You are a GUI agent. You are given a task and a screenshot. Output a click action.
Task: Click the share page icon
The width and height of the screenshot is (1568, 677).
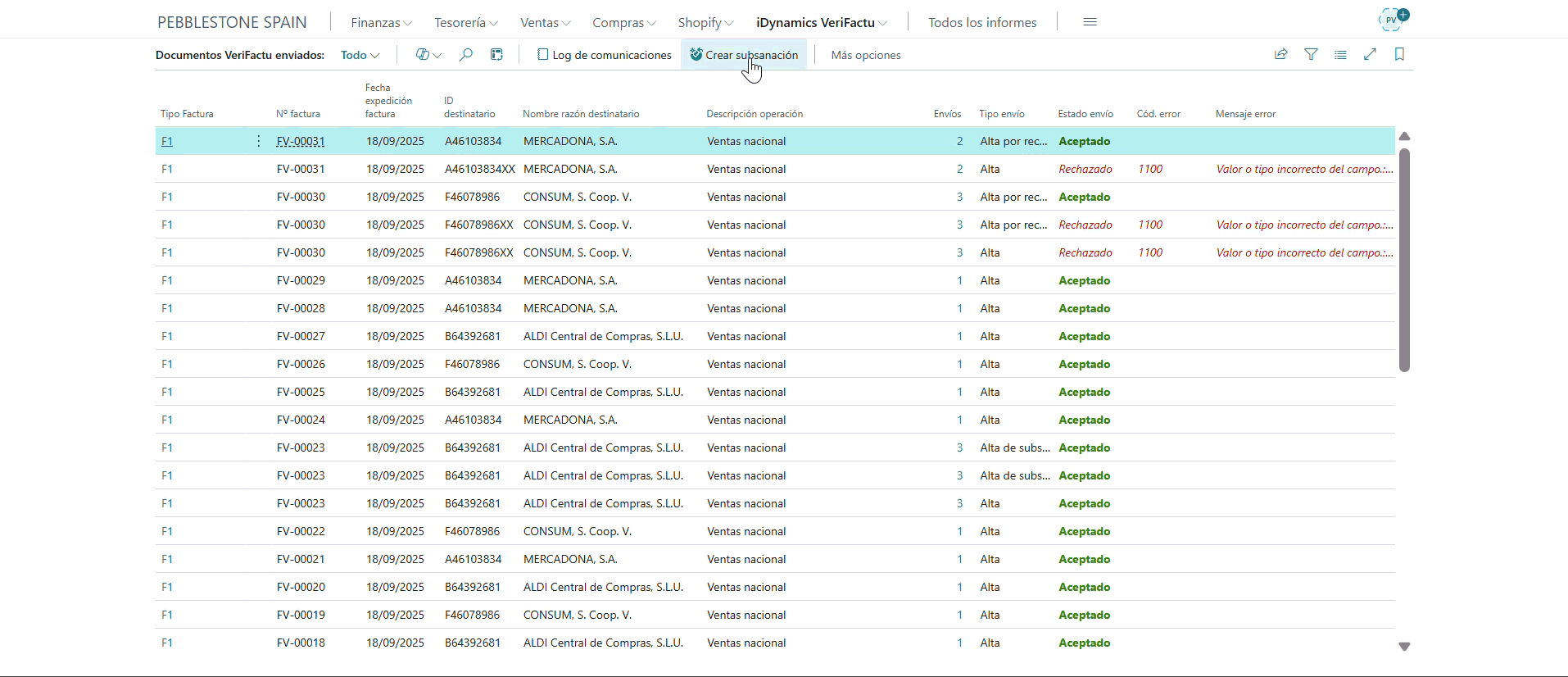coord(1281,55)
